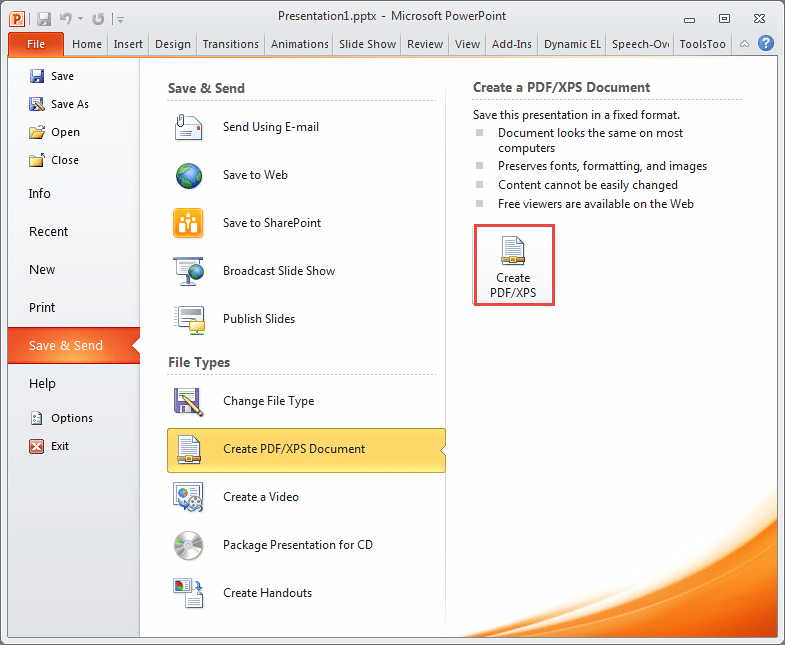This screenshot has width=785, height=645.
Task: Open the Info page in Backstage
Action: pyautogui.click(x=40, y=194)
